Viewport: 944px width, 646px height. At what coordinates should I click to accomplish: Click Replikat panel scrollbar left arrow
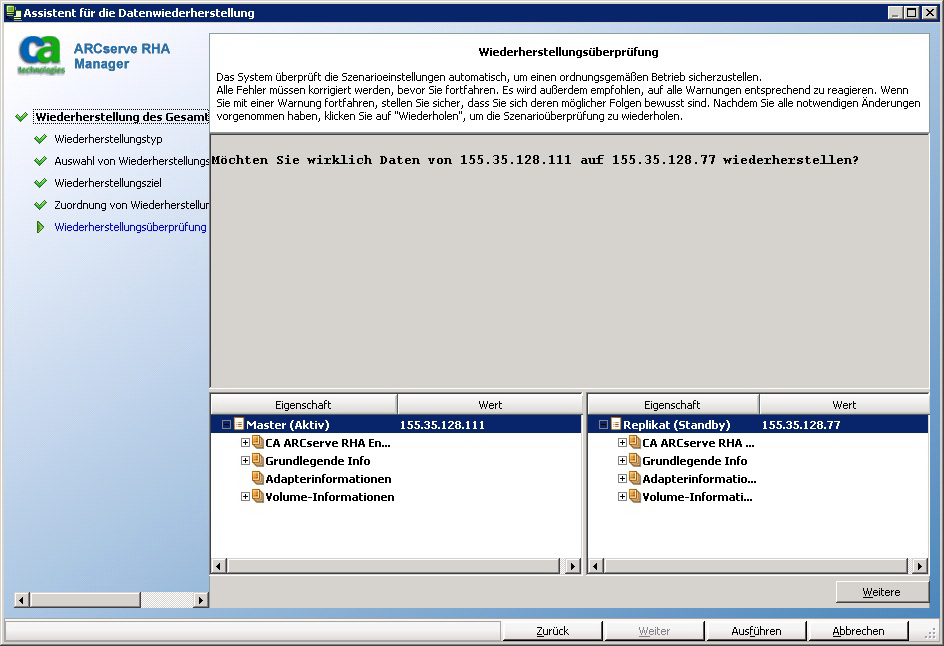[595, 566]
